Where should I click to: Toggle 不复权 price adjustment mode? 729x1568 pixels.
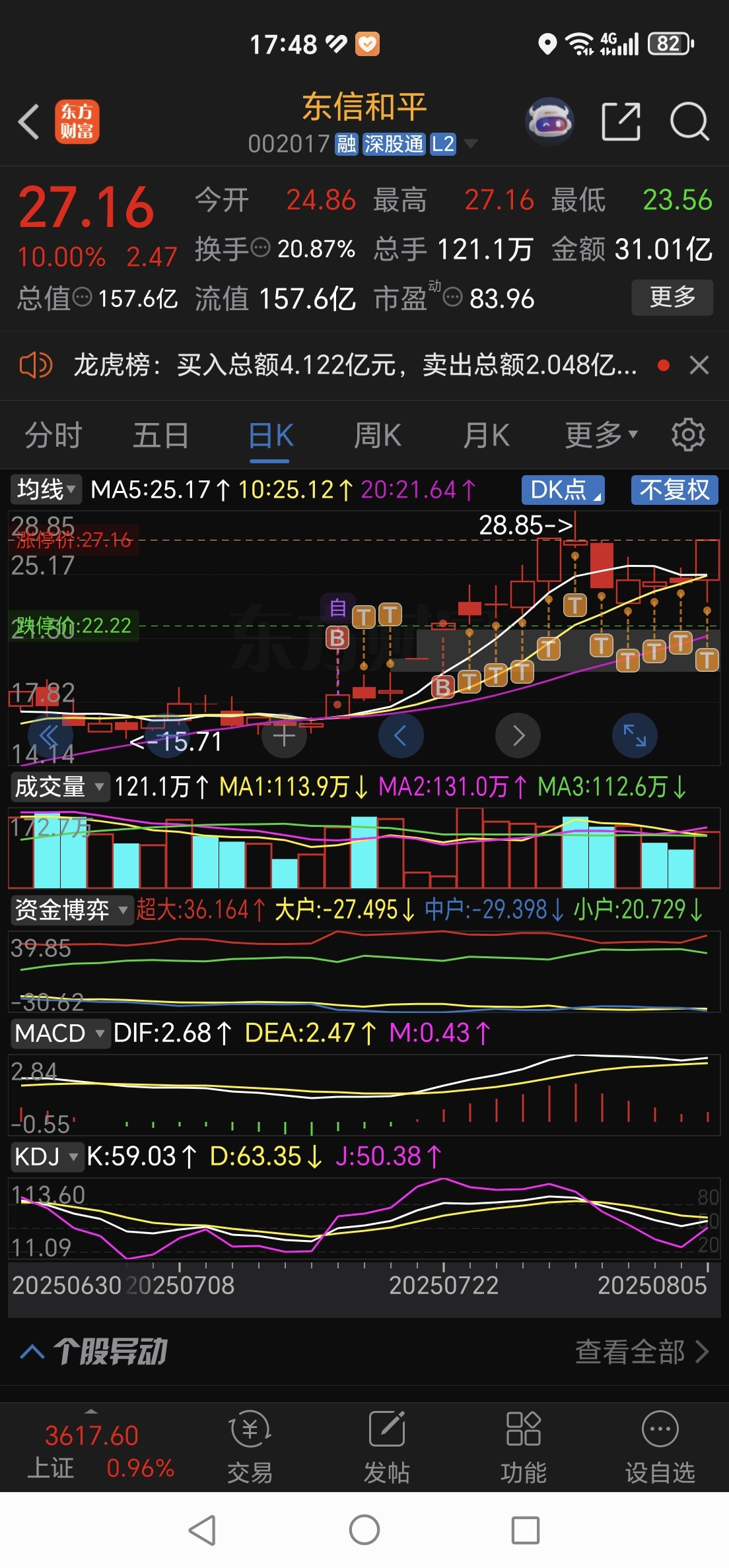(674, 490)
